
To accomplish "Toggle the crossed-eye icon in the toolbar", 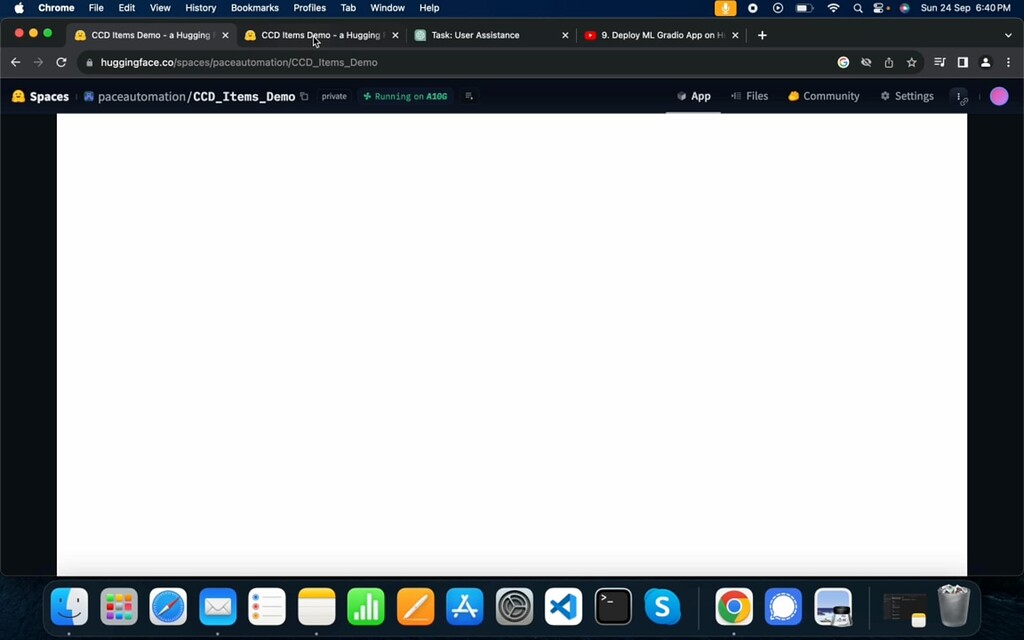I will point(866,62).
